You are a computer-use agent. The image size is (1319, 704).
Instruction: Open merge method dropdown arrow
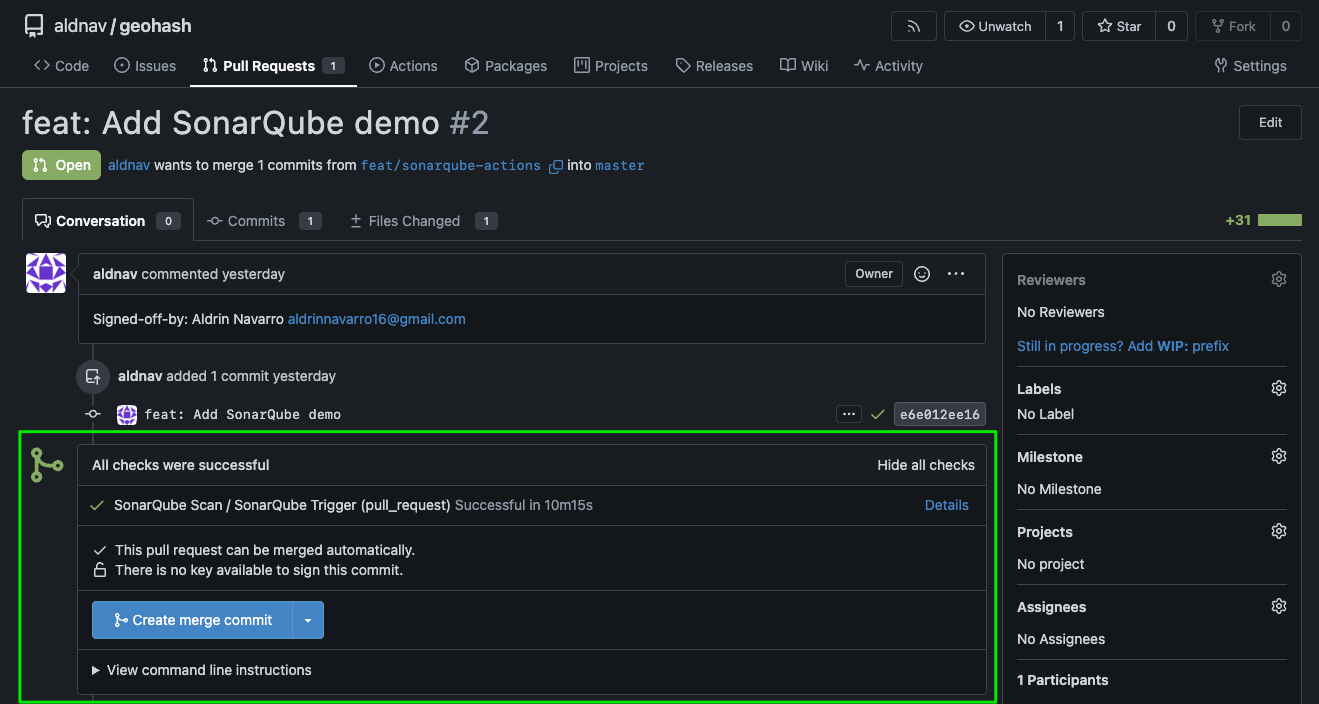click(x=308, y=620)
